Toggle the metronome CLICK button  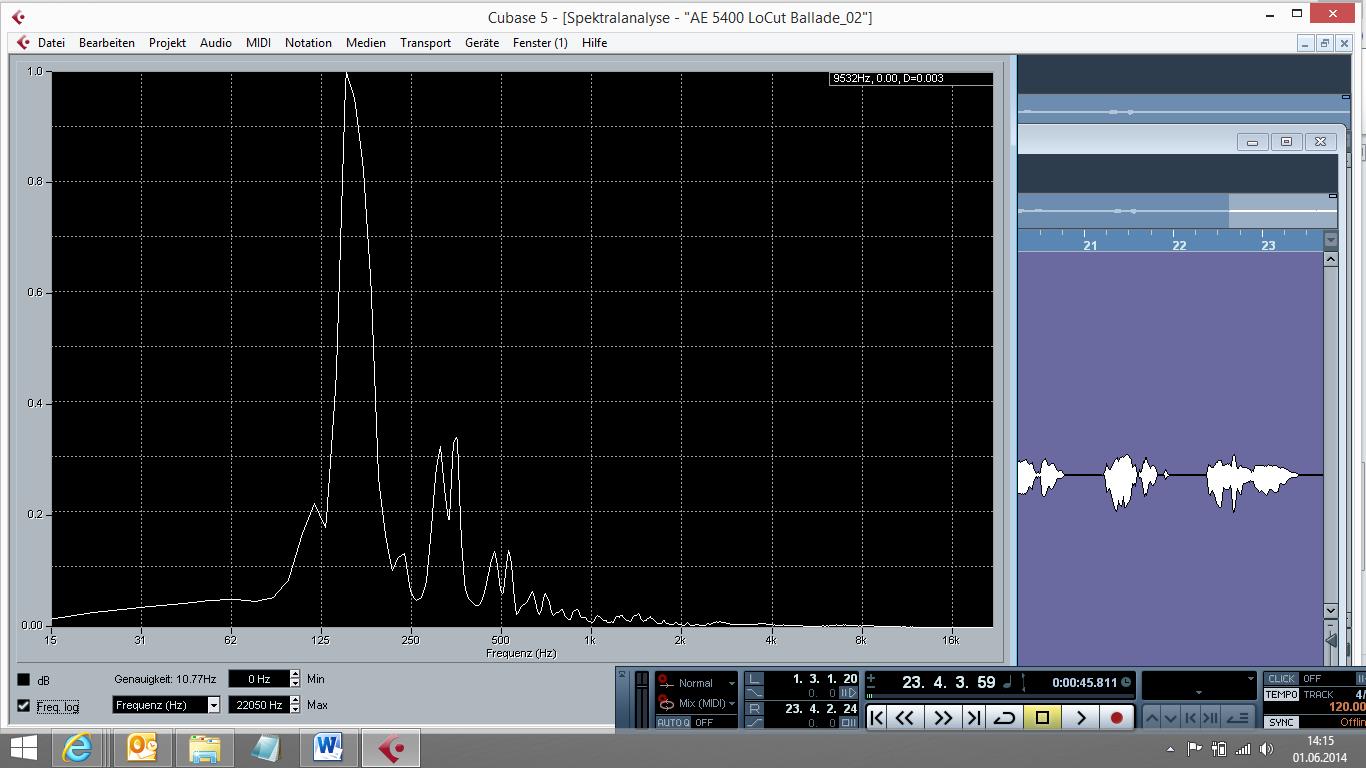click(x=1281, y=679)
